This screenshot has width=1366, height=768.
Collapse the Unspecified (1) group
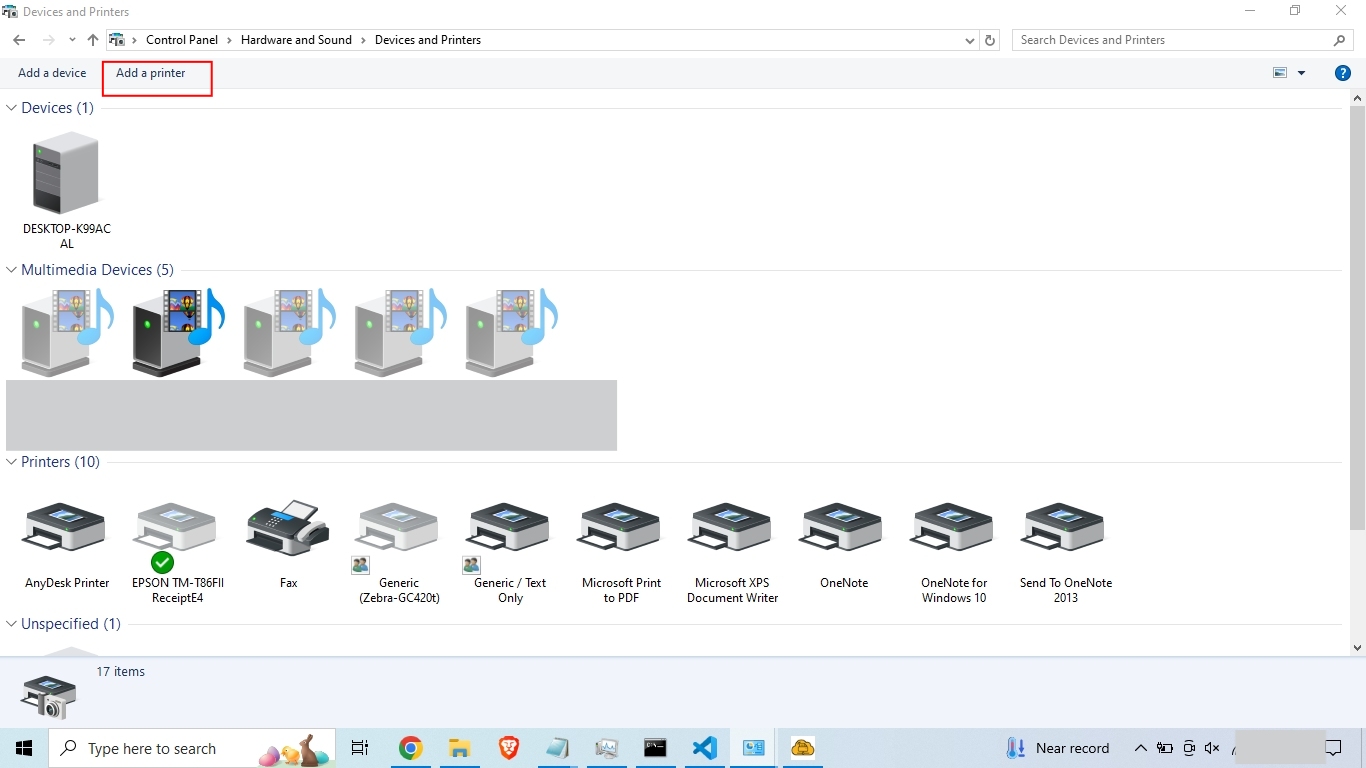[x=12, y=624]
